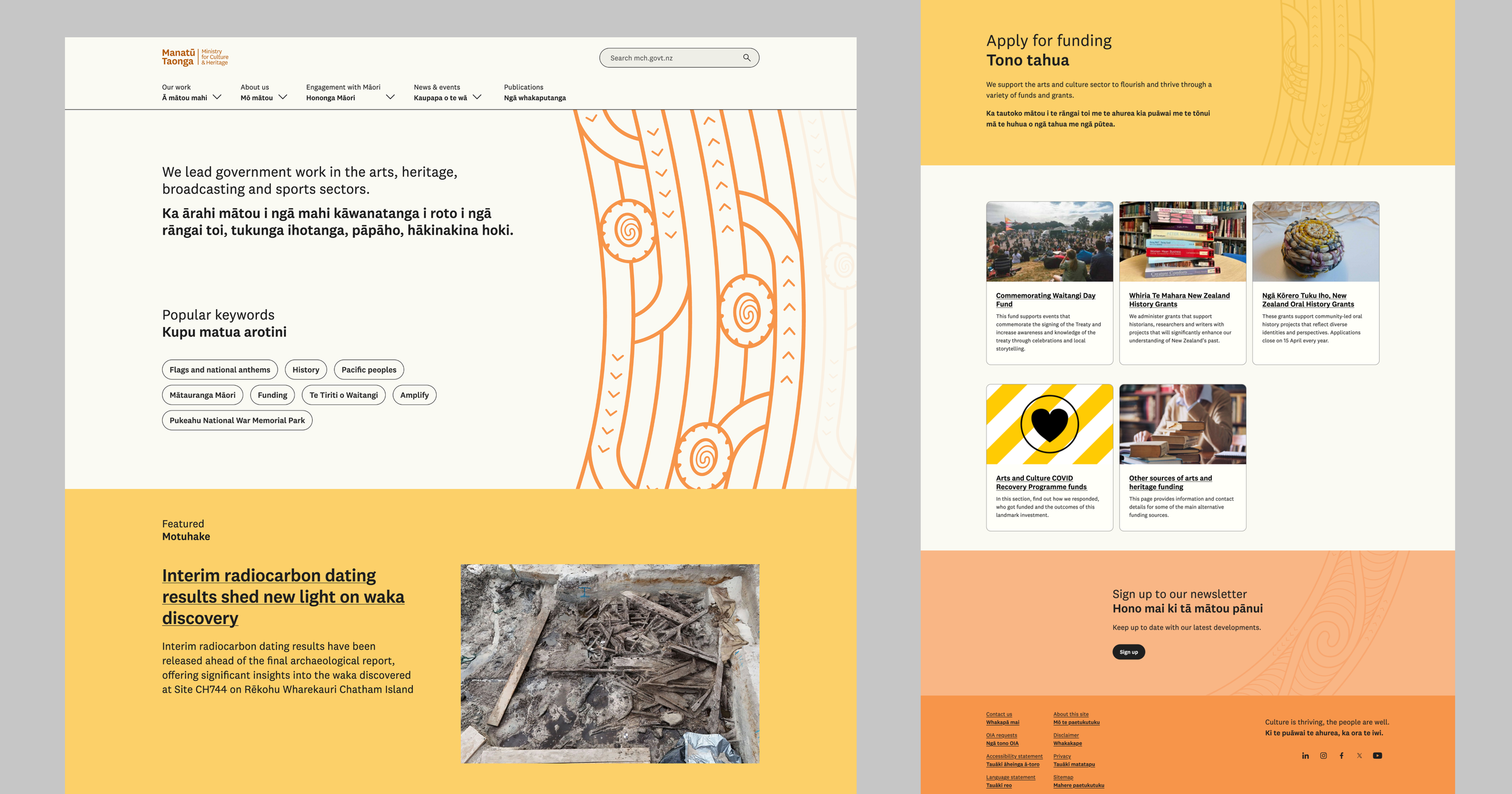
Task: Open the Contact us footer link
Action: click(999, 714)
